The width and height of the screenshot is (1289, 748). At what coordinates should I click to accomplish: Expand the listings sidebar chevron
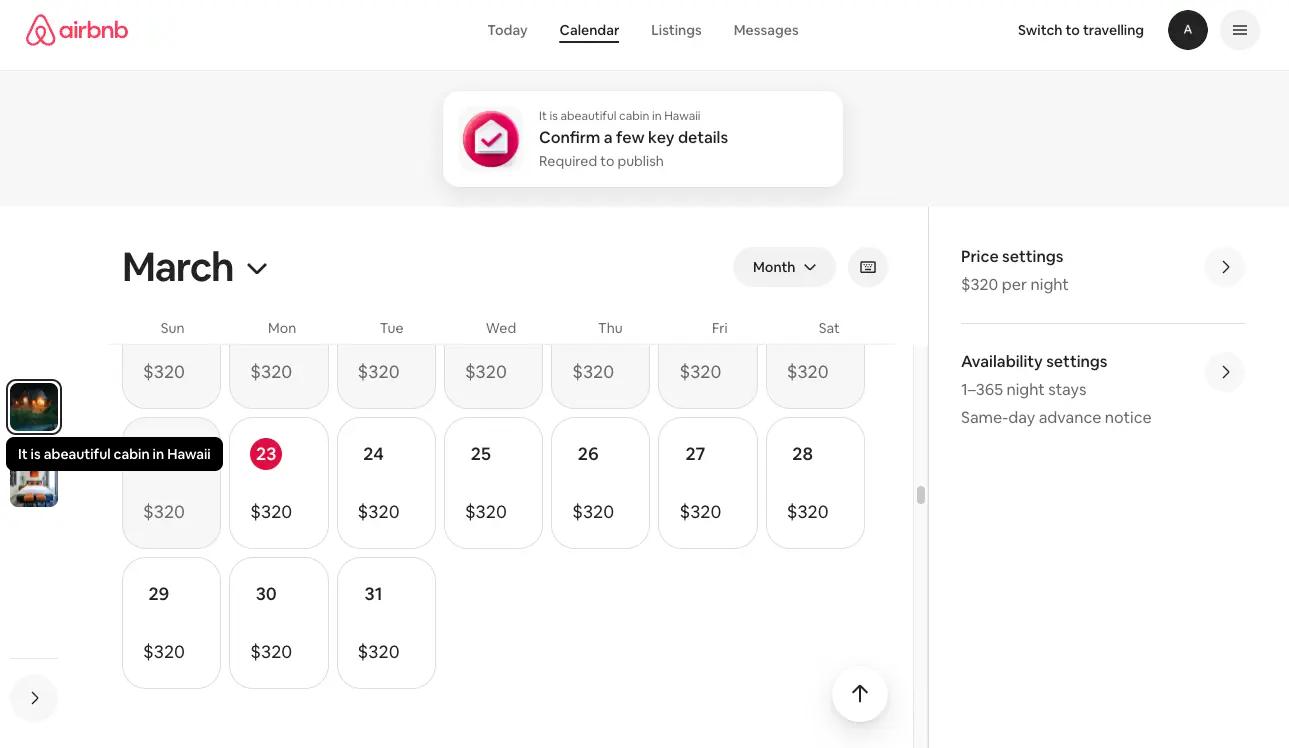34,698
